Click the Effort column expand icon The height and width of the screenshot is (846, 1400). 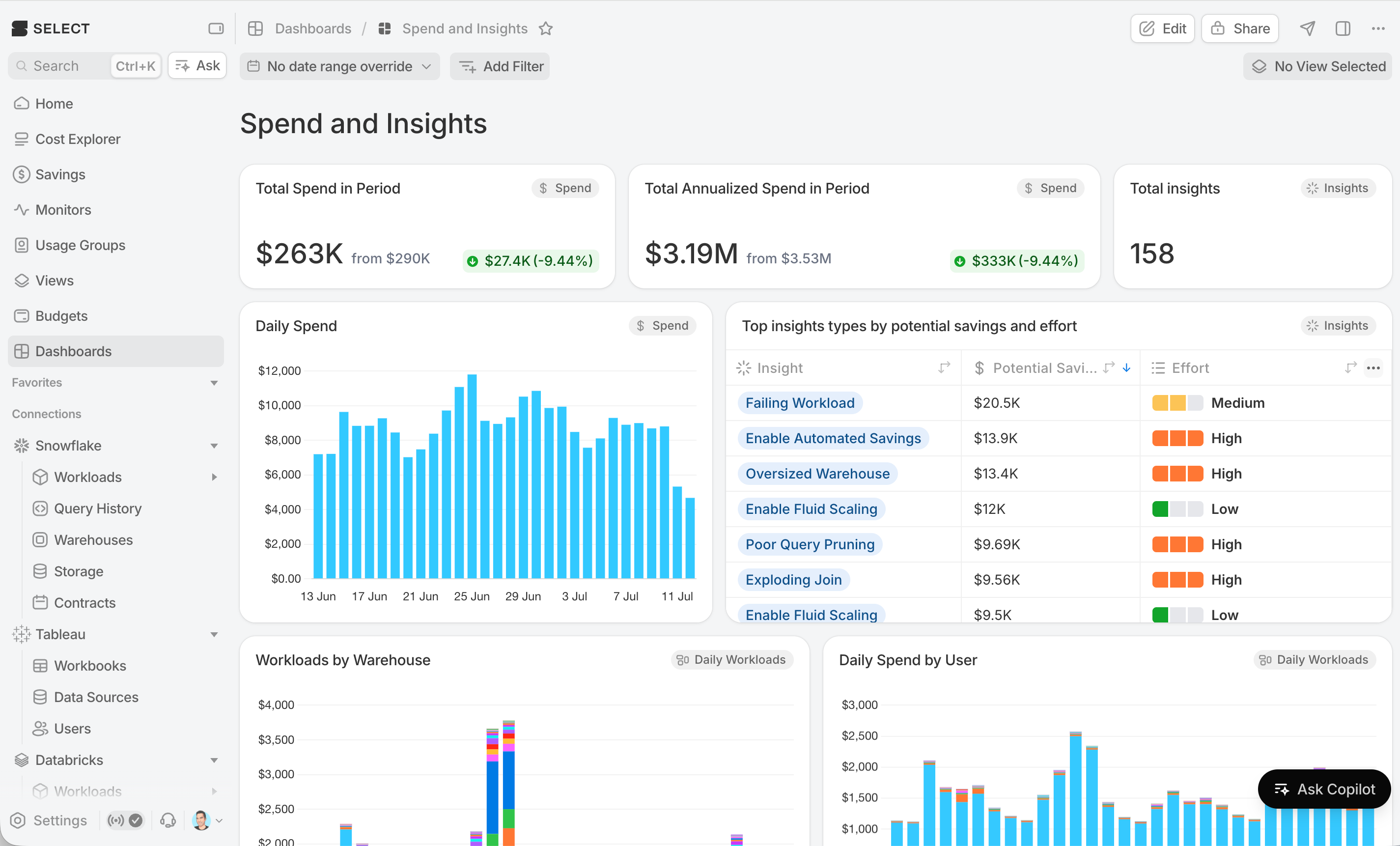[x=1350, y=368]
